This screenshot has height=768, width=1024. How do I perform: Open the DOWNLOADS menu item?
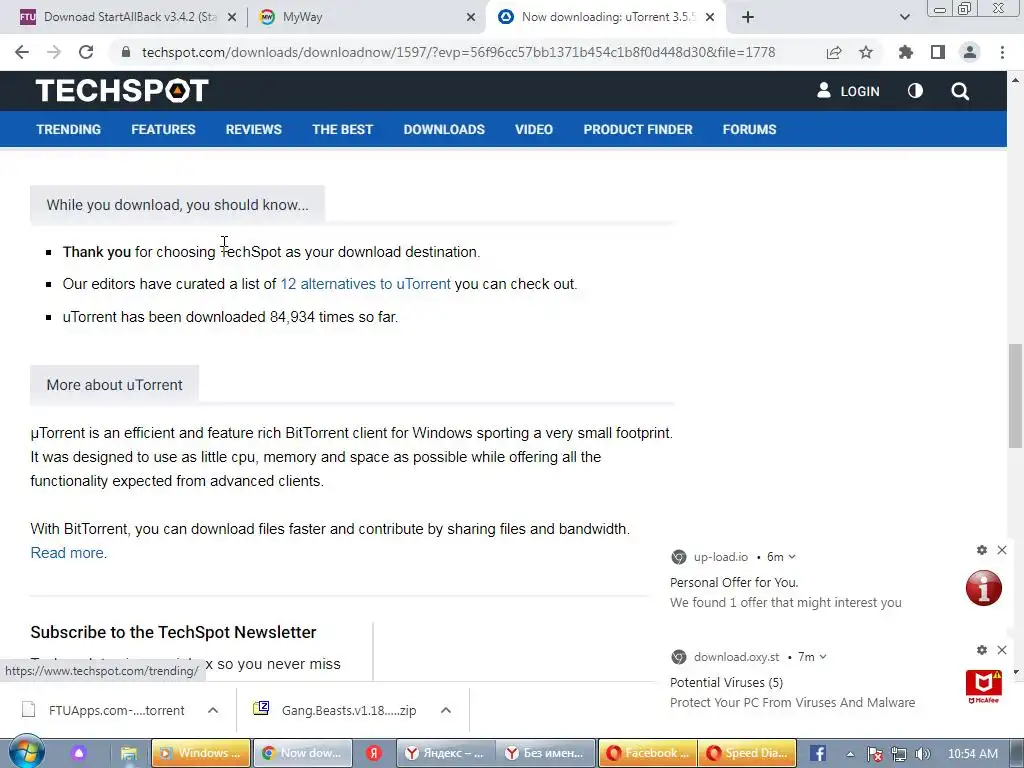(x=444, y=129)
